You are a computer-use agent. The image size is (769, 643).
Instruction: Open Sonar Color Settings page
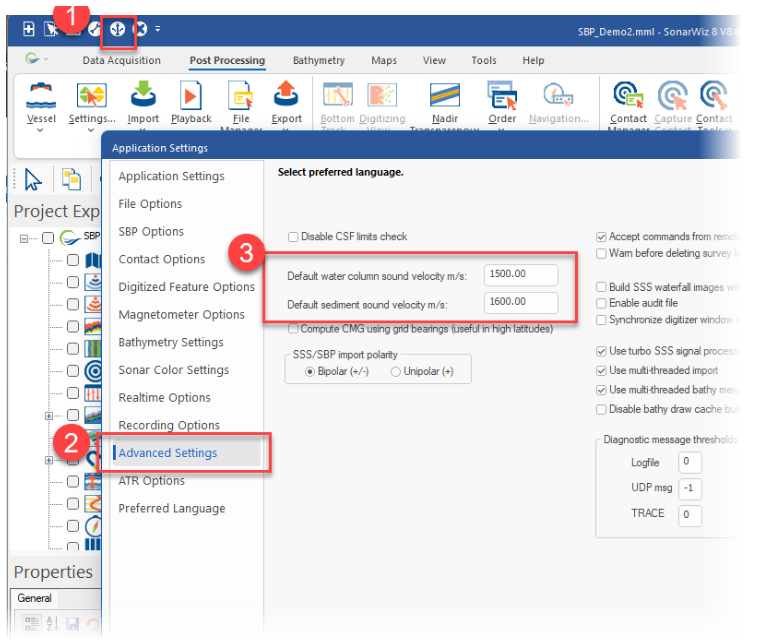pos(173,370)
